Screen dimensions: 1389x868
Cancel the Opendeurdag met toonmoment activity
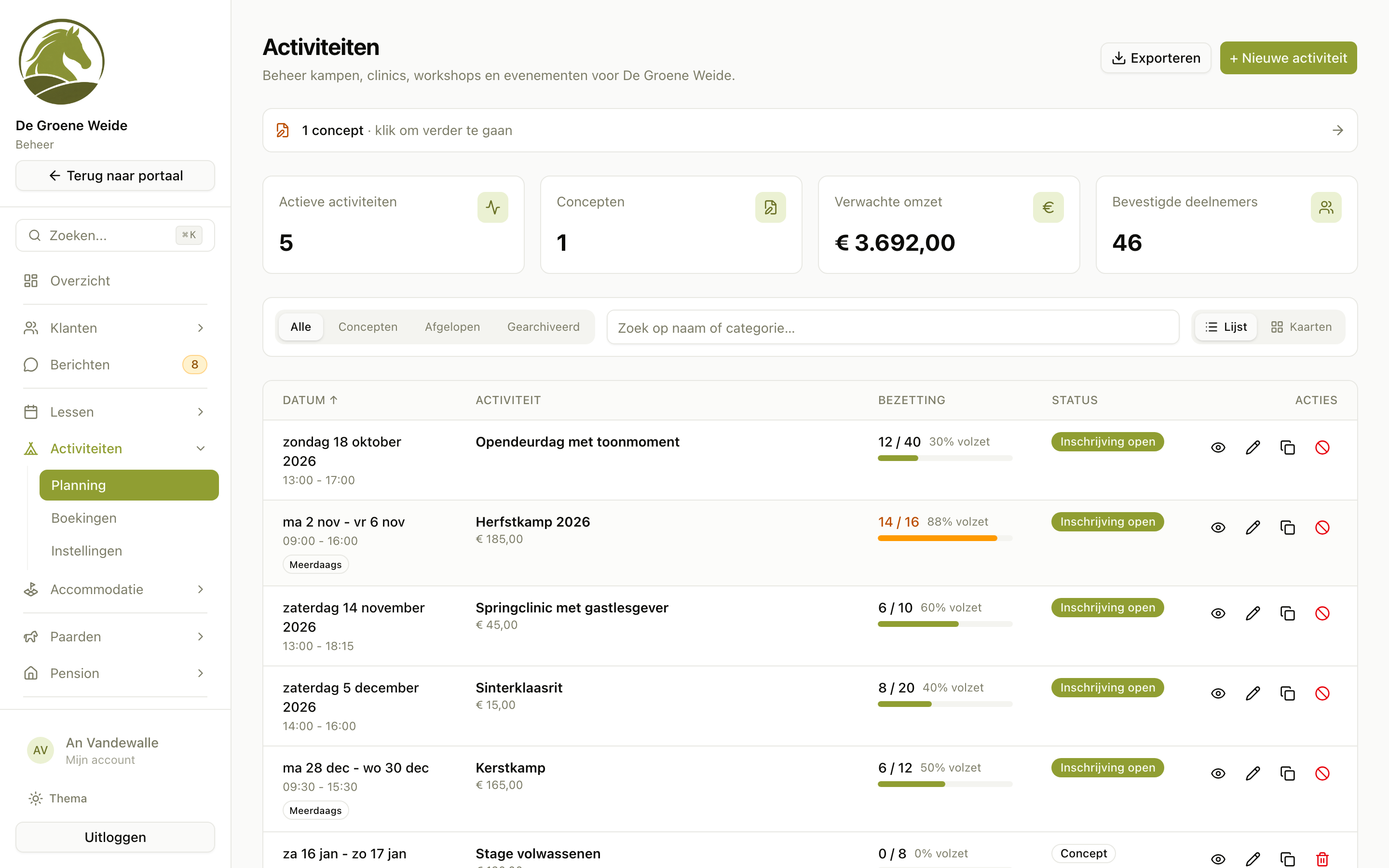1322,448
